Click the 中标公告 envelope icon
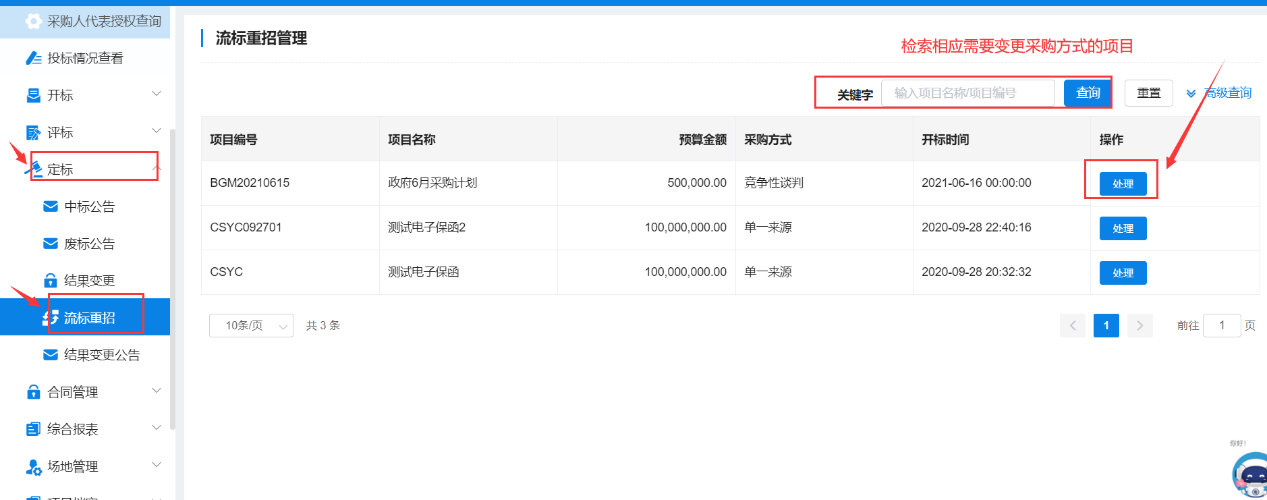 [50, 207]
